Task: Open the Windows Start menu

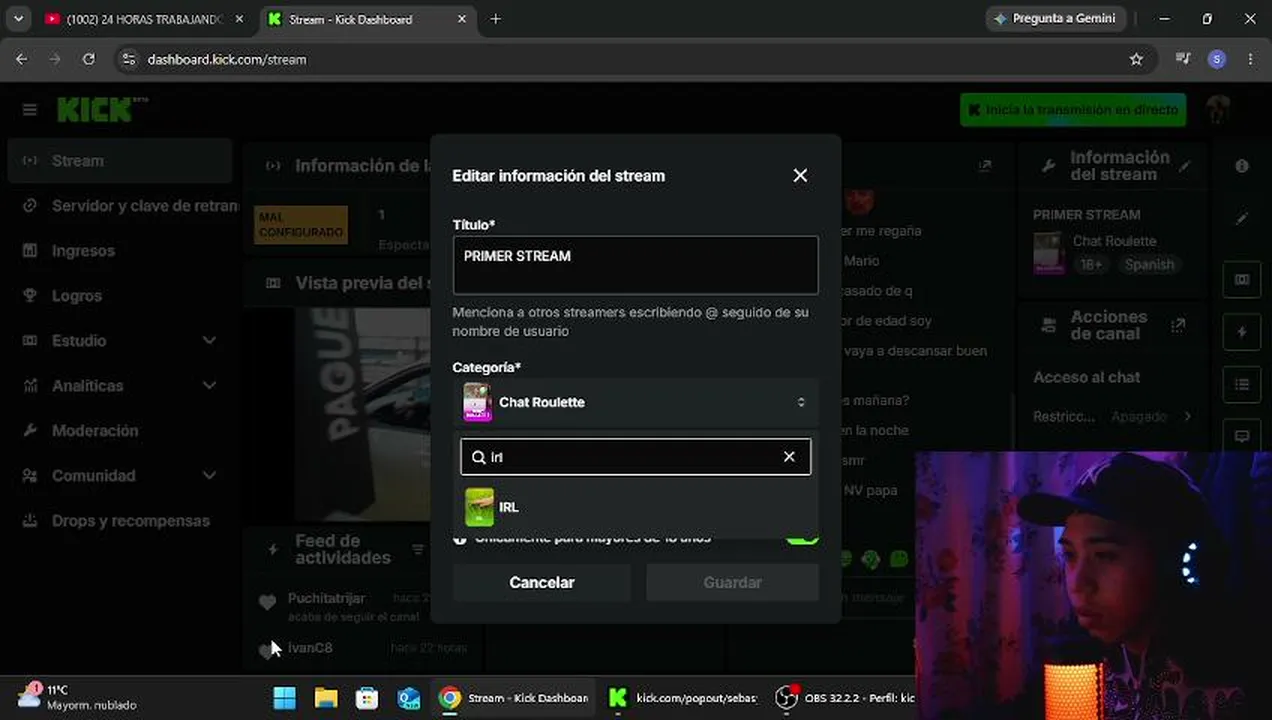Action: 284,697
